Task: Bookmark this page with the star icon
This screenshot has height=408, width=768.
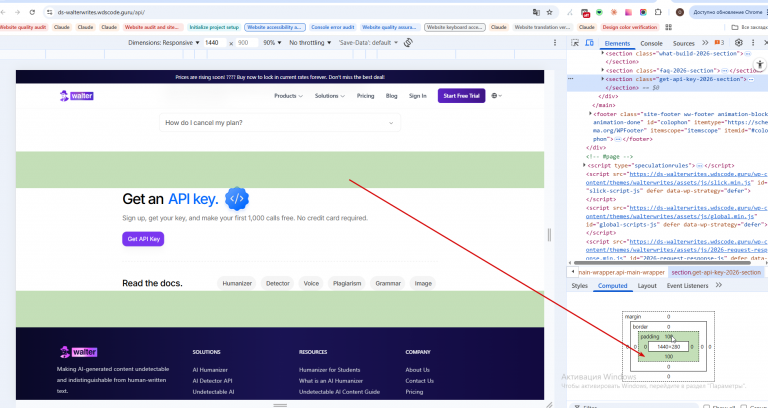Action: pyautogui.click(x=550, y=12)
